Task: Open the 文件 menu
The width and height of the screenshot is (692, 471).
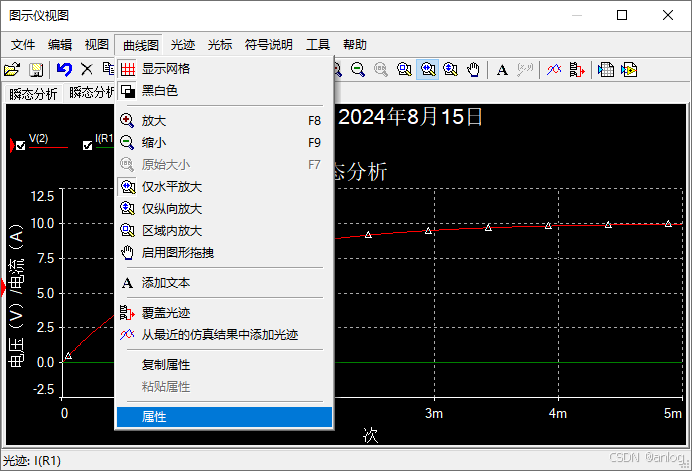Action: [x=23, y=45]
